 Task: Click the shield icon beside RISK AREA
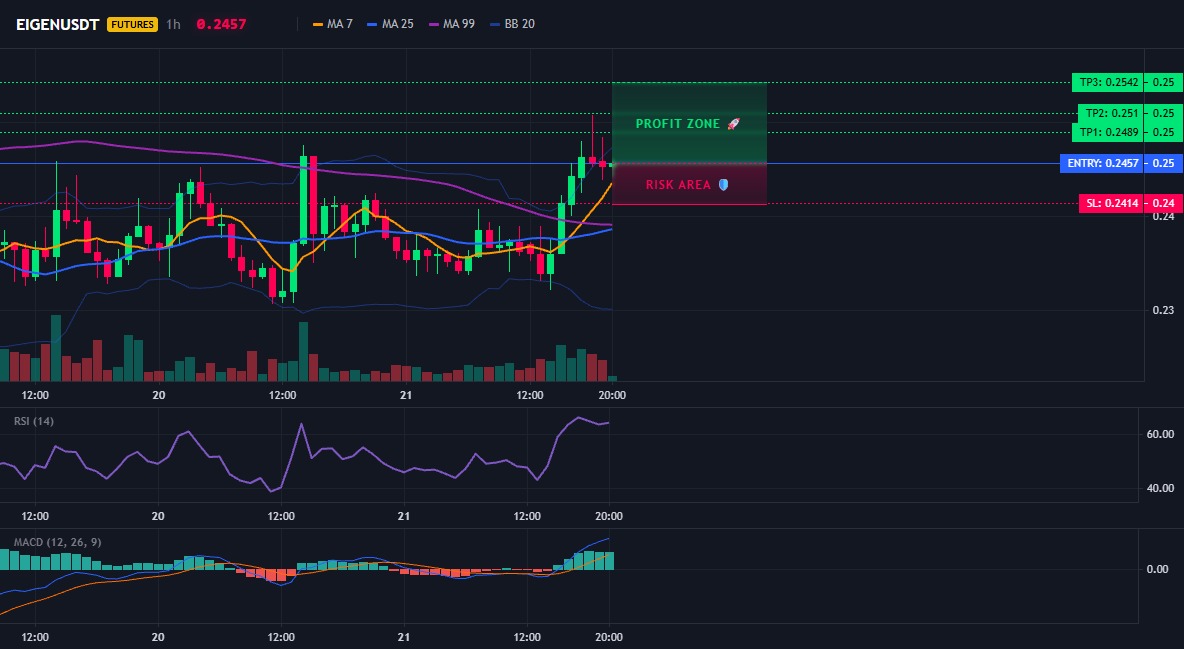[723, 184]
